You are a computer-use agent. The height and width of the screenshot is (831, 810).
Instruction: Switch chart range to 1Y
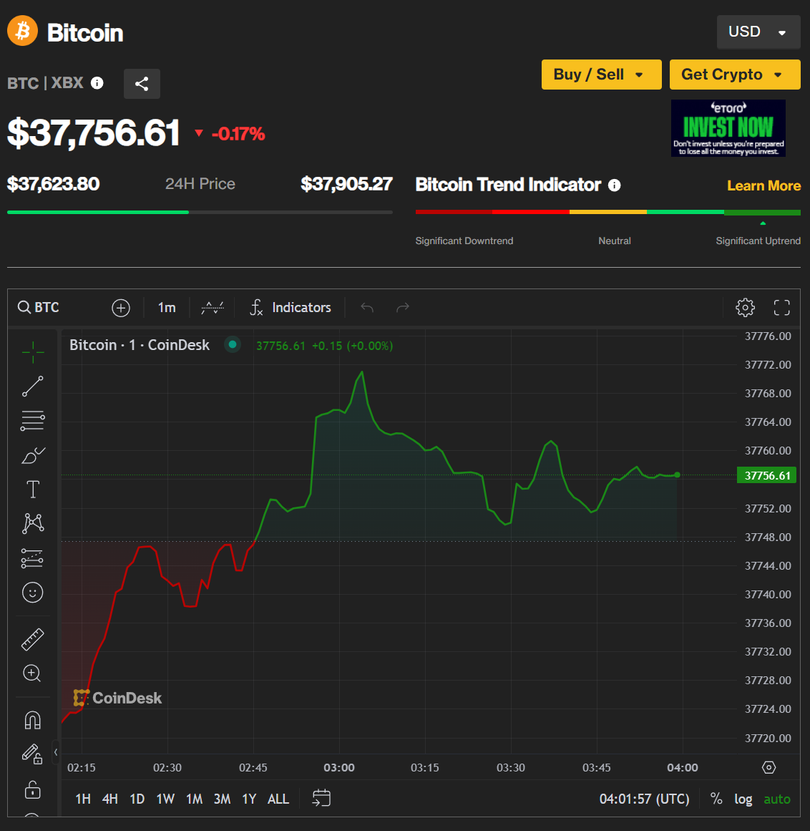pos(249,799)
